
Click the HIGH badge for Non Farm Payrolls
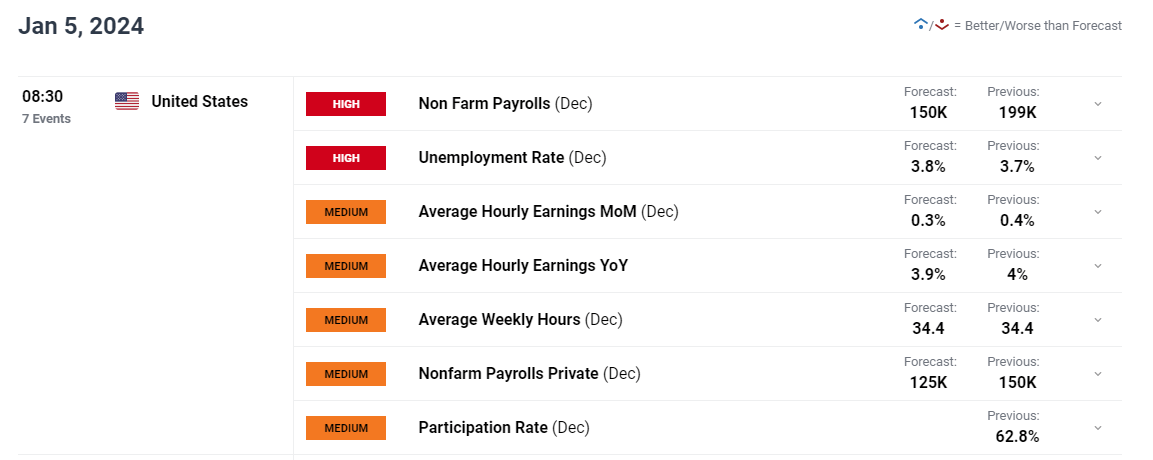(346, 104)
